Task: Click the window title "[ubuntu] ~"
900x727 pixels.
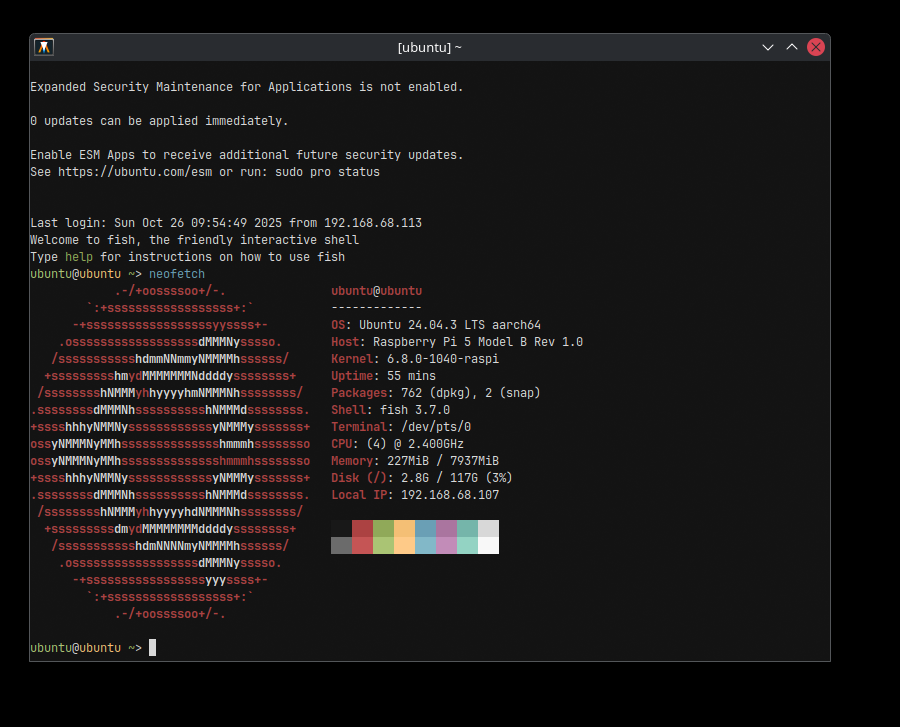Action: pyautogui.click(x=429, y=47)
